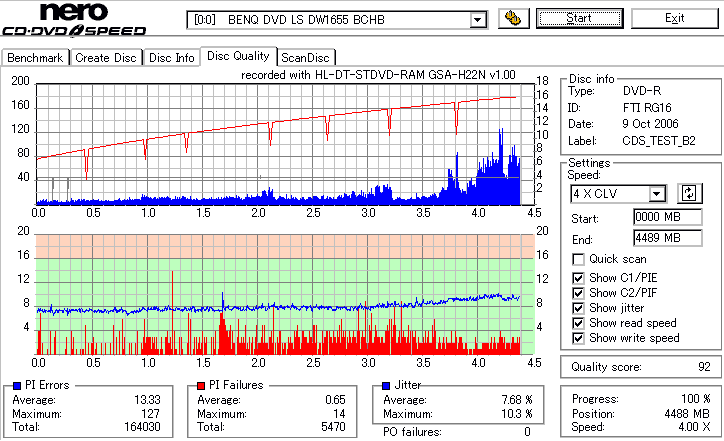The height and width of the screenshot is (441, 724).
Task: Click the Progress value 100 %
Action: [x=696, y=399]
